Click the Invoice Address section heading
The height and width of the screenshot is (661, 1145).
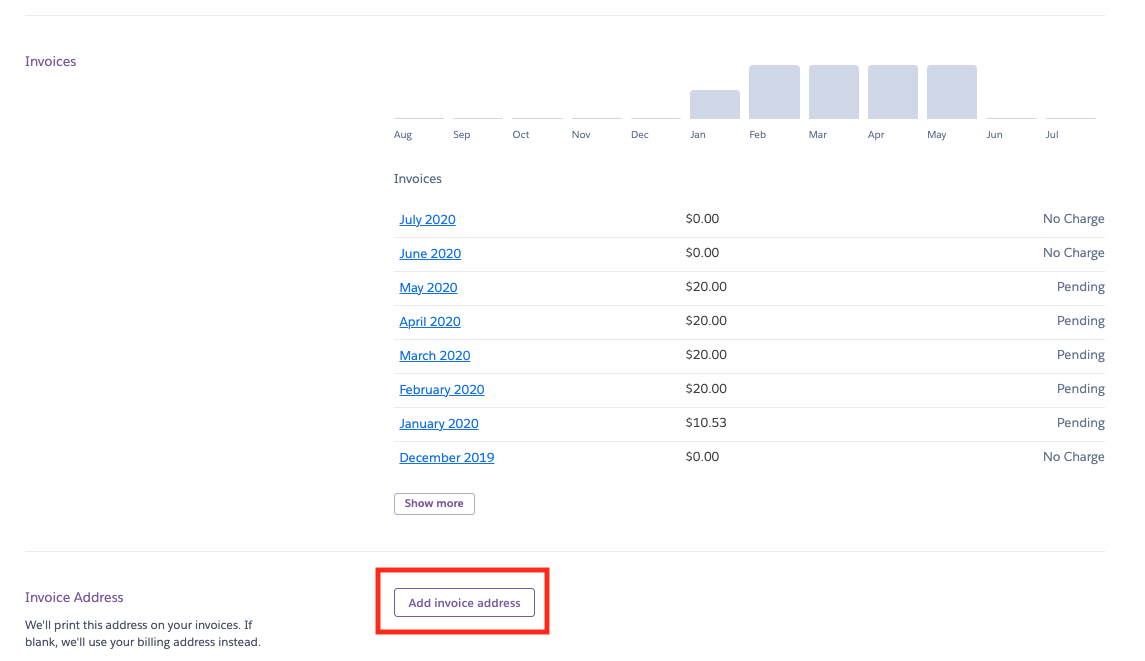(74, 598)
